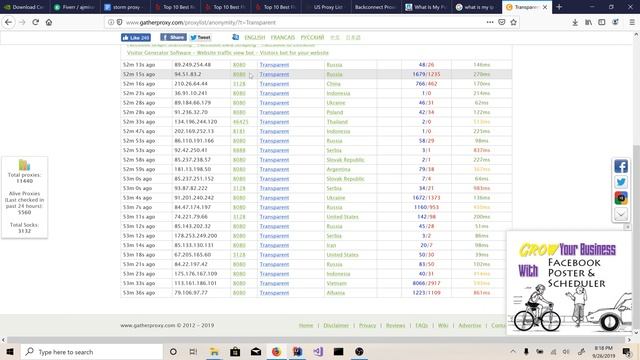Image resolution: width=640 pixels, height=360 pixels.
Task: Click Argentina country cell
Action: click(338, 169)
